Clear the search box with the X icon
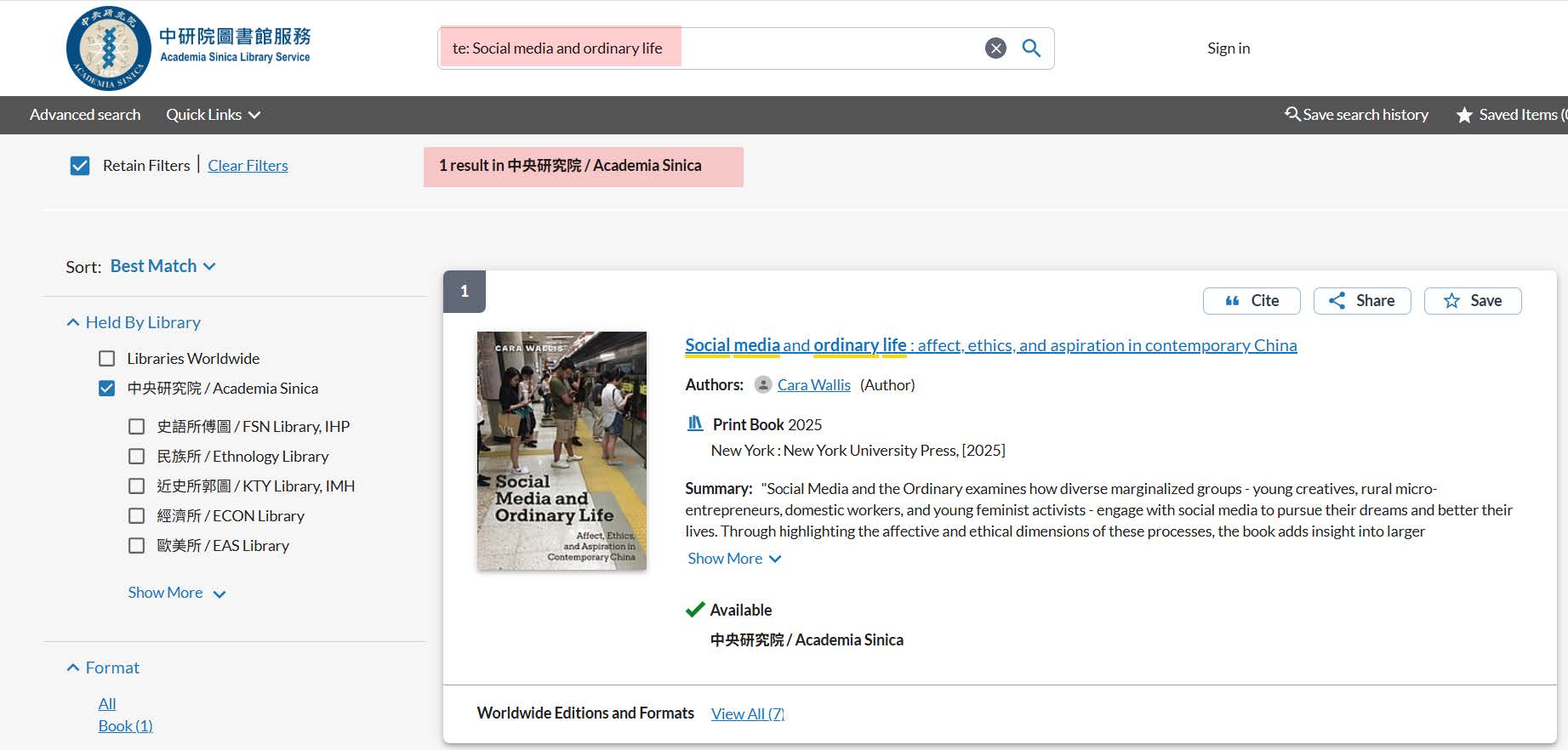The width and height of the screenshot is (1568, 750). (995, 48)
